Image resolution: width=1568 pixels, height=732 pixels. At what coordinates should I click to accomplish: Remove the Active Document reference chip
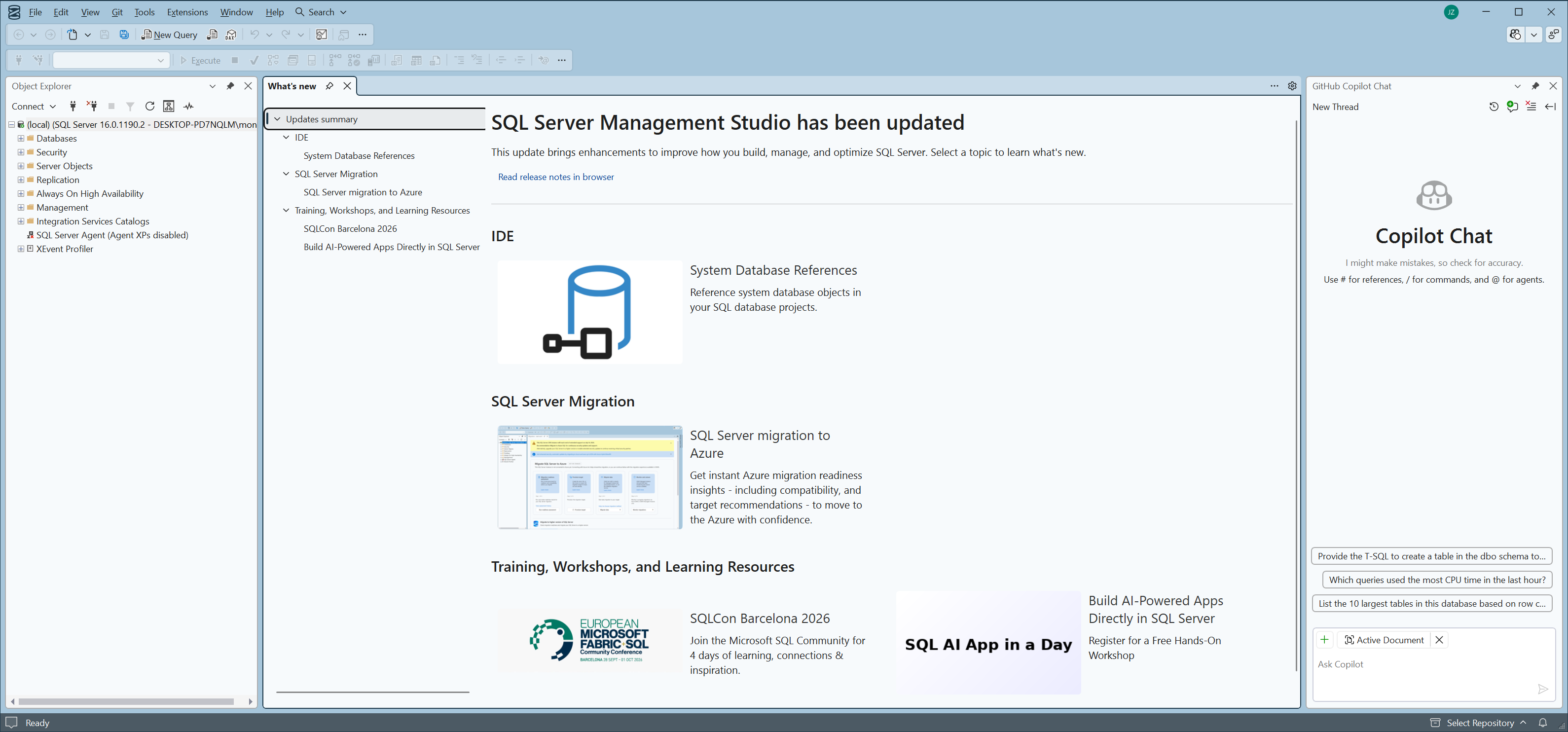coord(1439,639)
